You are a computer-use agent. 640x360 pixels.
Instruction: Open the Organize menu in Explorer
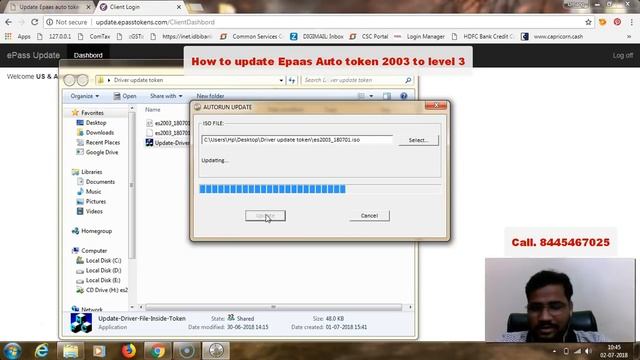(x=84, y=96)
